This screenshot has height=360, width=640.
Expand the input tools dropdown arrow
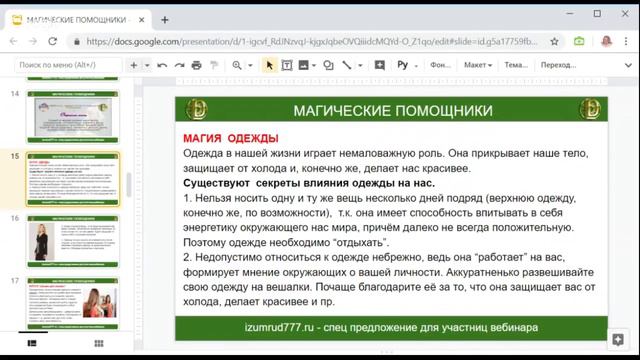pyautogui.click(x=416, y=66)
